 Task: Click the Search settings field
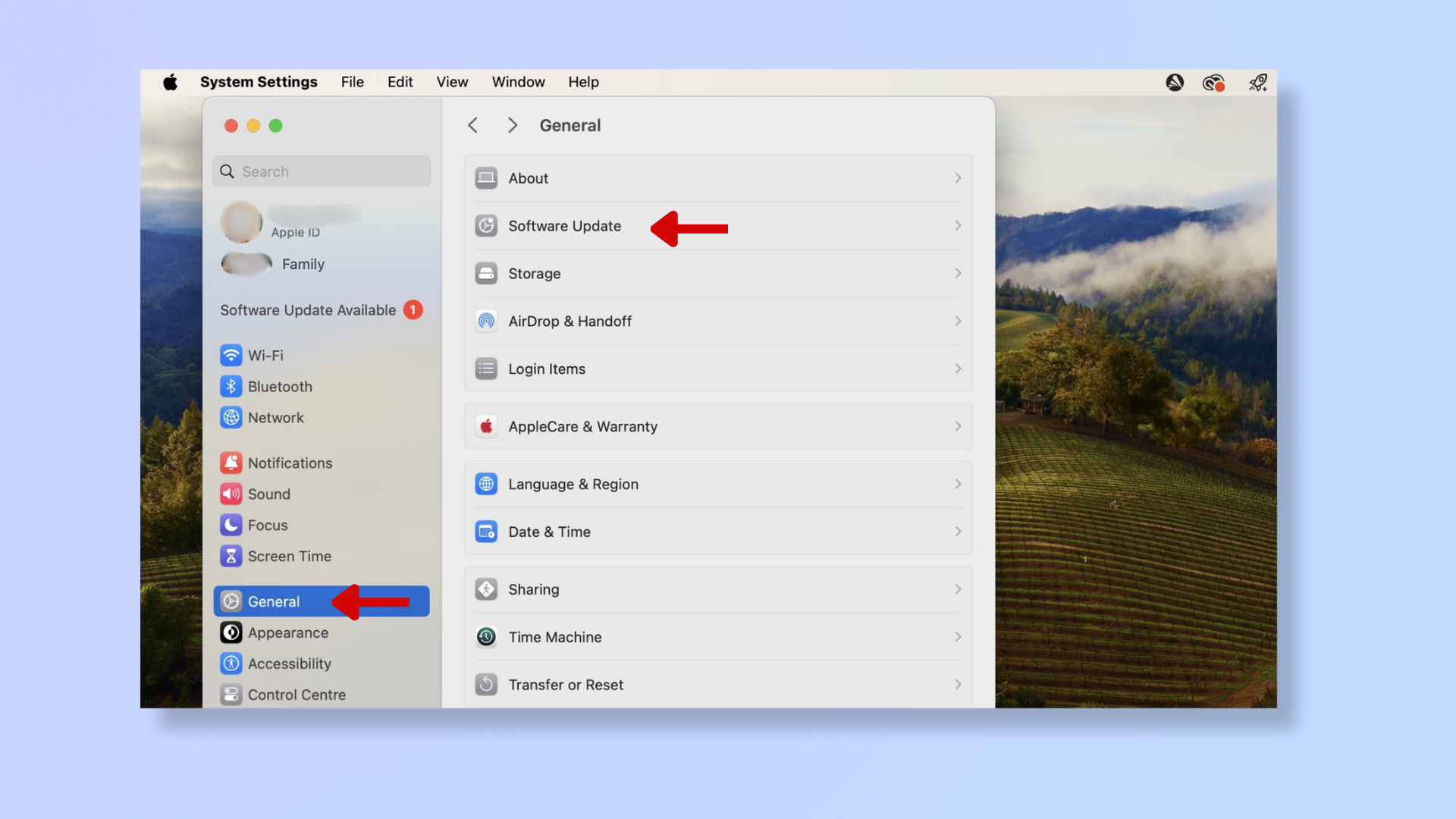tap(321, 172)
